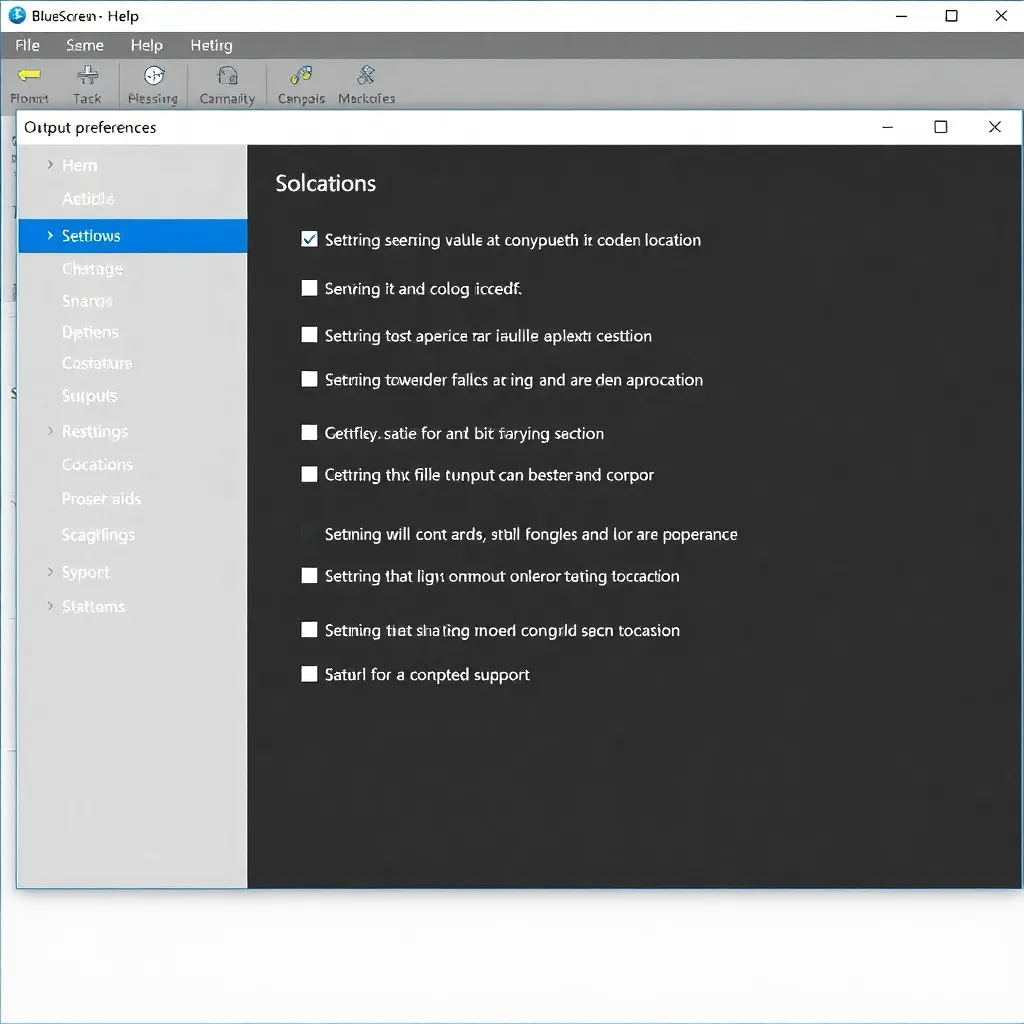Enable the 'Senring it and colog' checkbox

[309, 288]
